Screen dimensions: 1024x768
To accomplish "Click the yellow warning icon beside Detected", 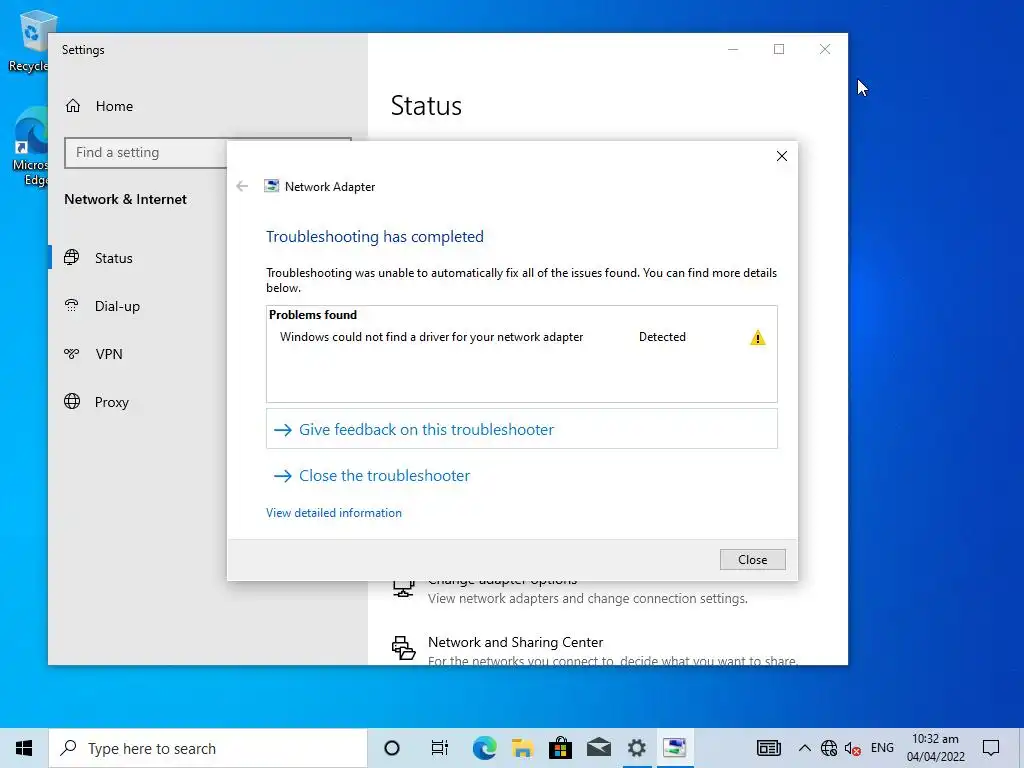I will click(758, 338).
